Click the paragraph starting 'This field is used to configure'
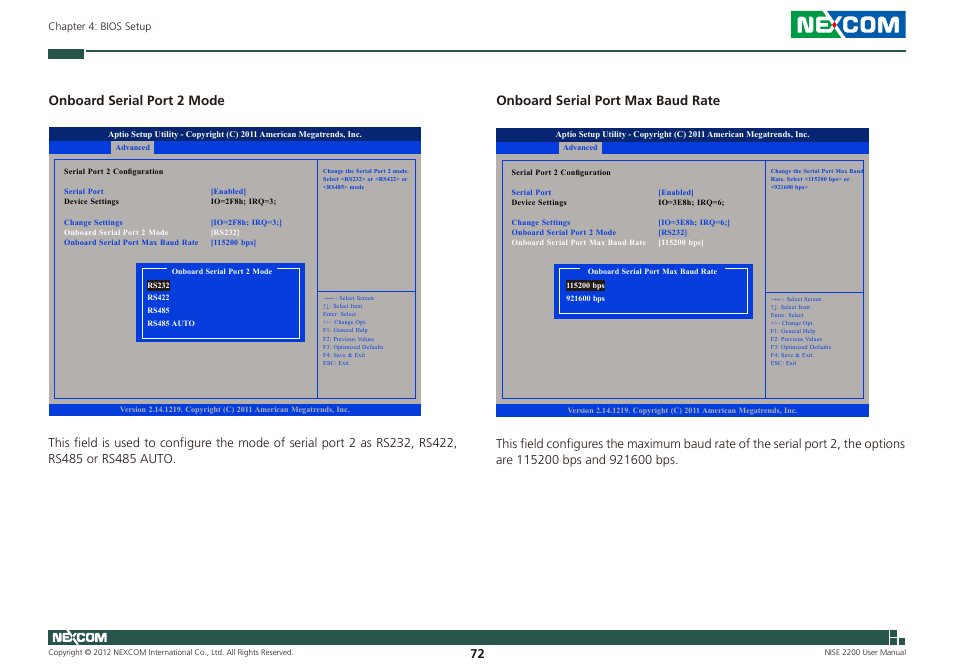The image size is (954, 672). pos(252,451)
